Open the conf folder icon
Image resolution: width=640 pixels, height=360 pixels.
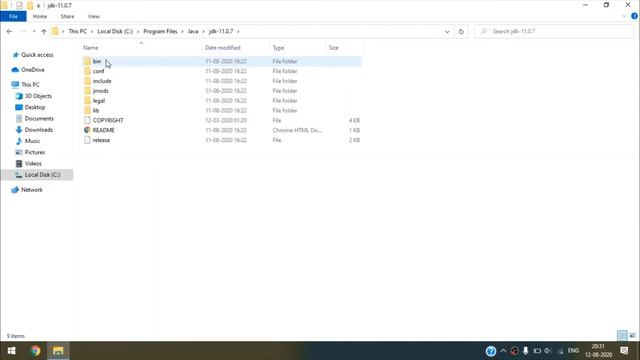pyautogui.click(x=87, y=71)
